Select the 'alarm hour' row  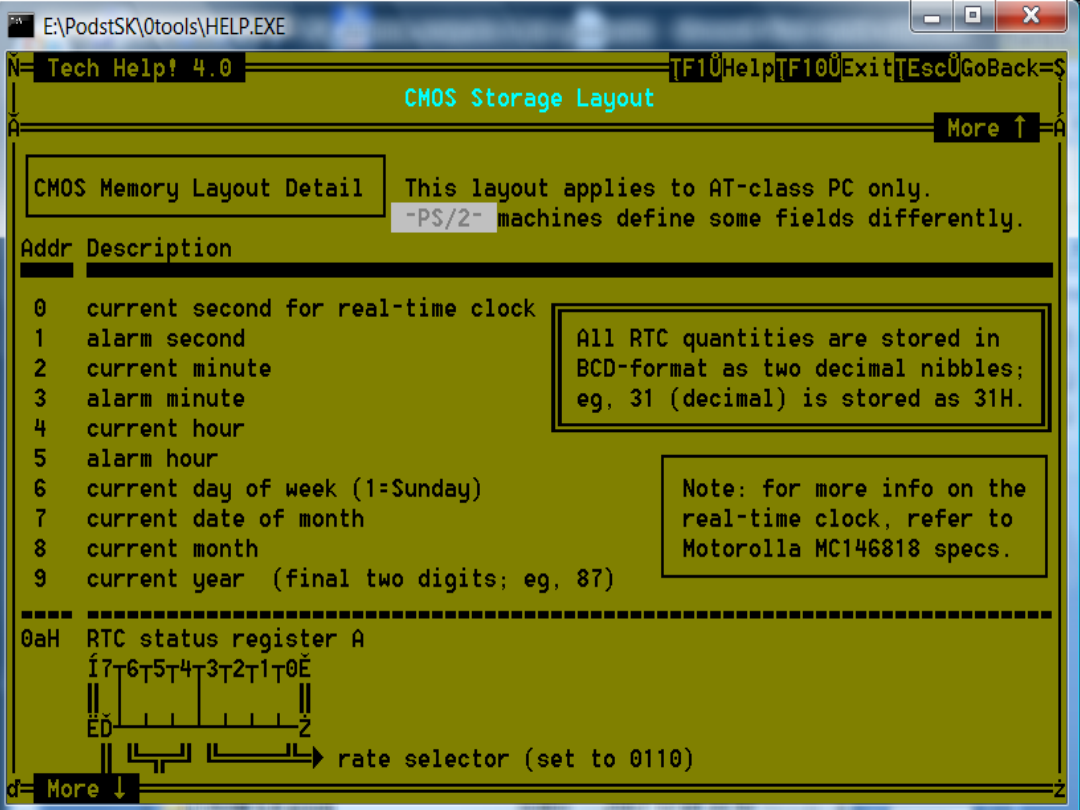coord(152,459)
